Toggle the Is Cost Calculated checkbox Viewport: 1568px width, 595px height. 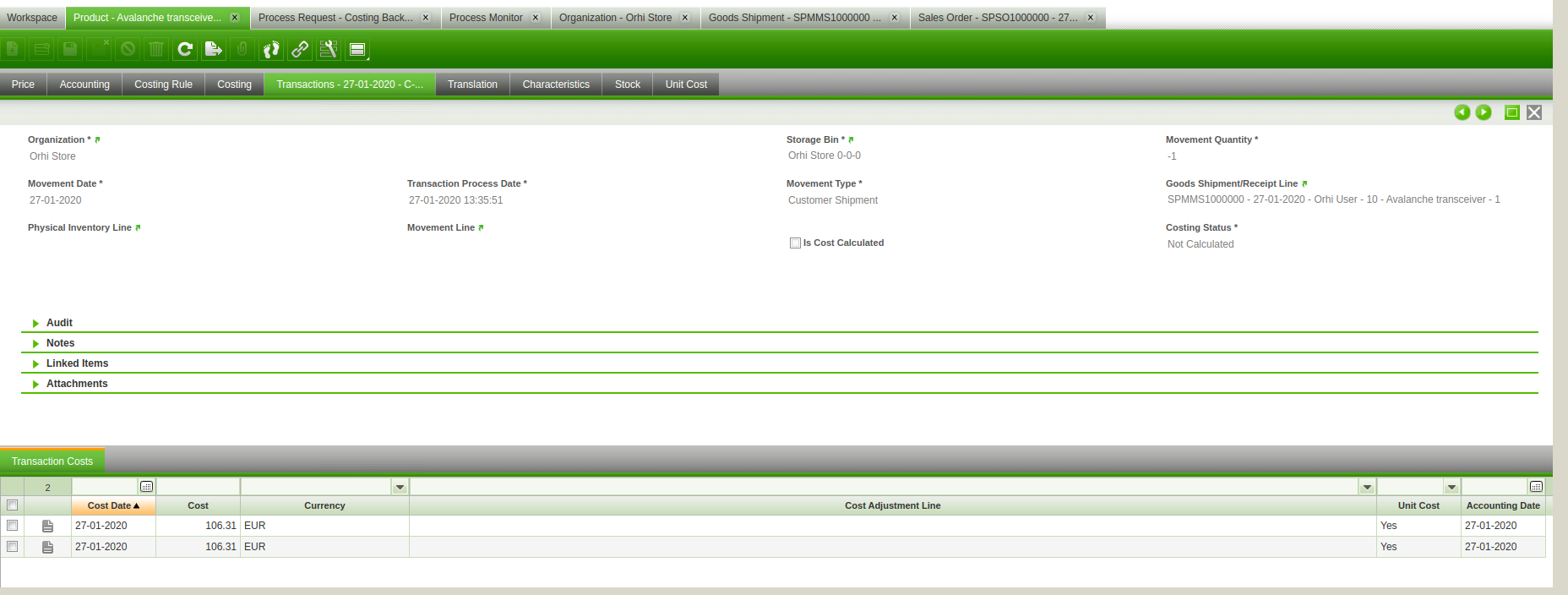click(795, 243)
